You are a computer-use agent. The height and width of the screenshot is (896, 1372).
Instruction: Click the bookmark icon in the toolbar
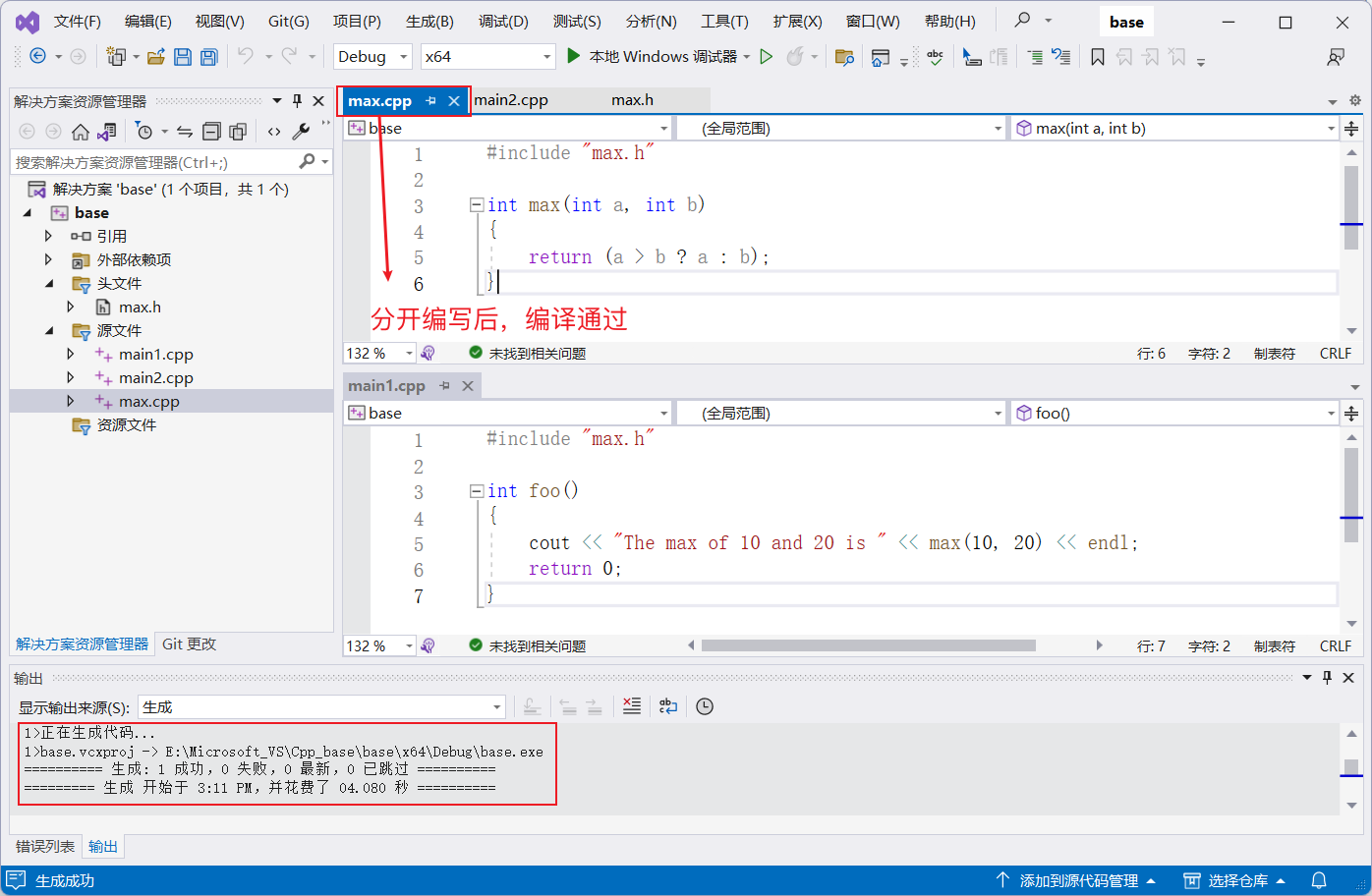click(x=1098, y=57)
